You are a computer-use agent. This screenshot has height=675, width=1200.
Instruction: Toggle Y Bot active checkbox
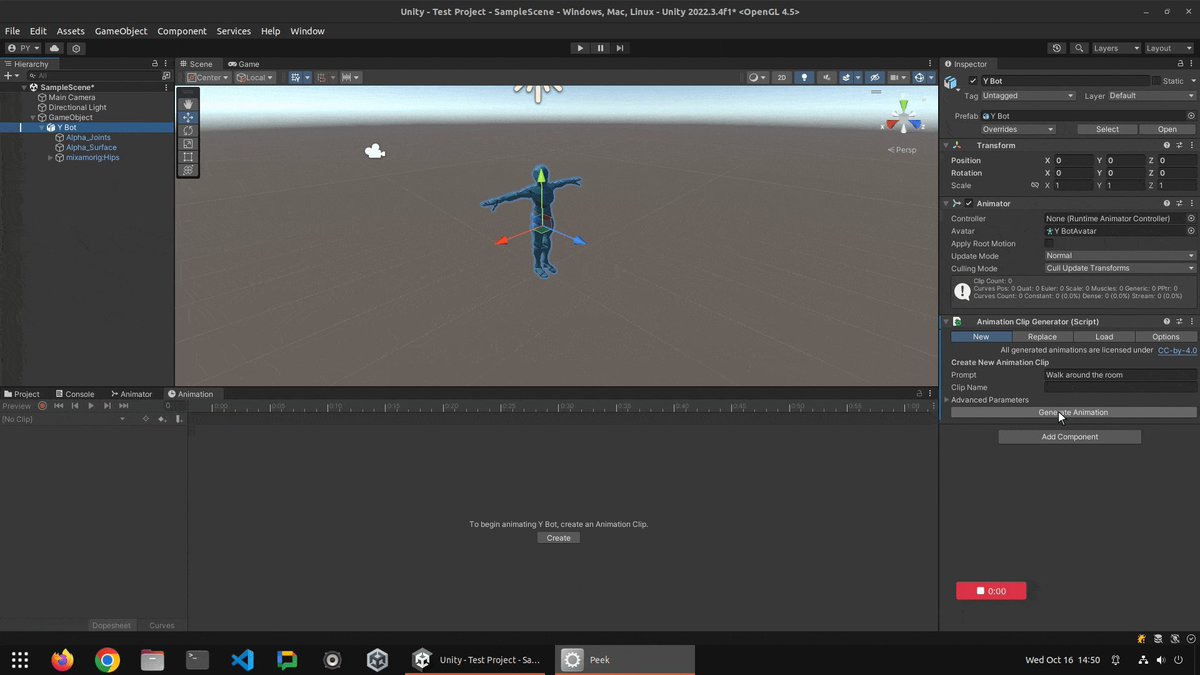(x=973, y=81)
